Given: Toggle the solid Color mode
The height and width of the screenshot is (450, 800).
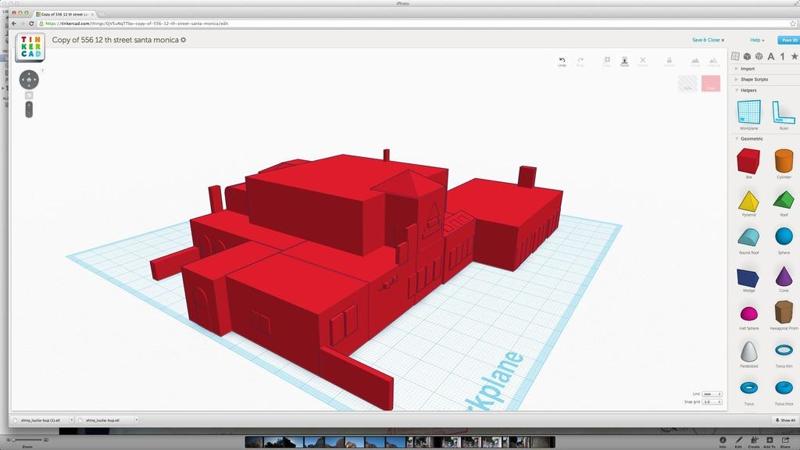Looking at the screenshot, I should coord(711,85).
